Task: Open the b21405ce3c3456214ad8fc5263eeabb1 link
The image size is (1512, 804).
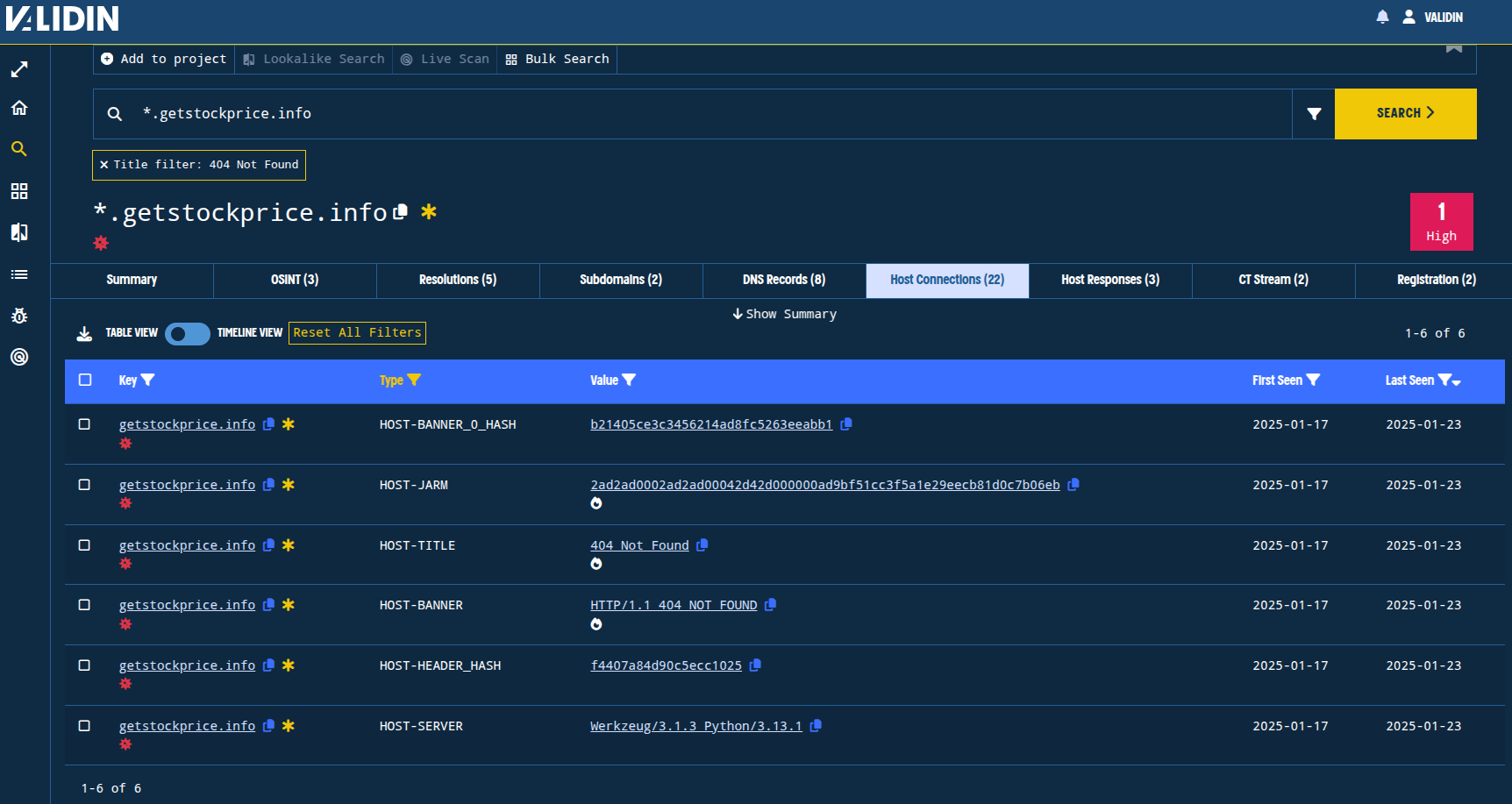Action: tap(711, 424)
